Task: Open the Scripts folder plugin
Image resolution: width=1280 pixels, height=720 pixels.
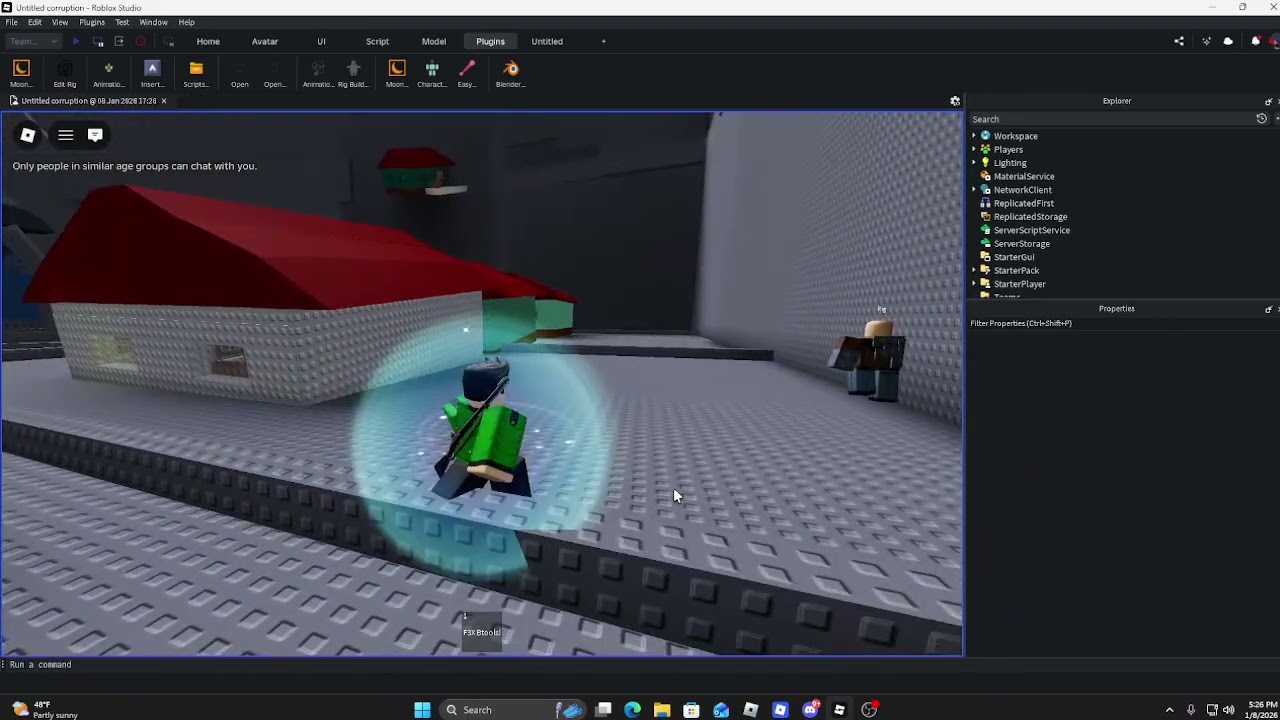Action: click(x=196, y=73)
